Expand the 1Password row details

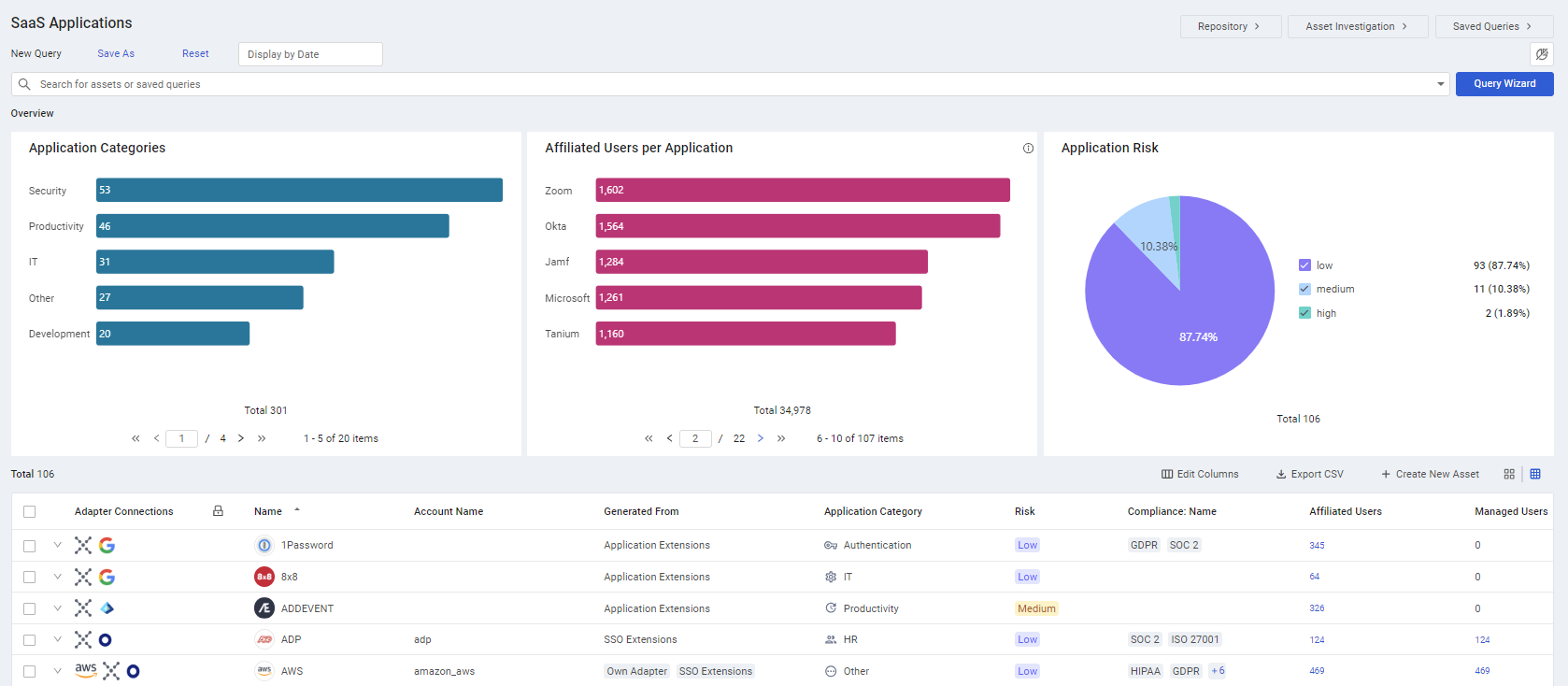coord(57,545)
